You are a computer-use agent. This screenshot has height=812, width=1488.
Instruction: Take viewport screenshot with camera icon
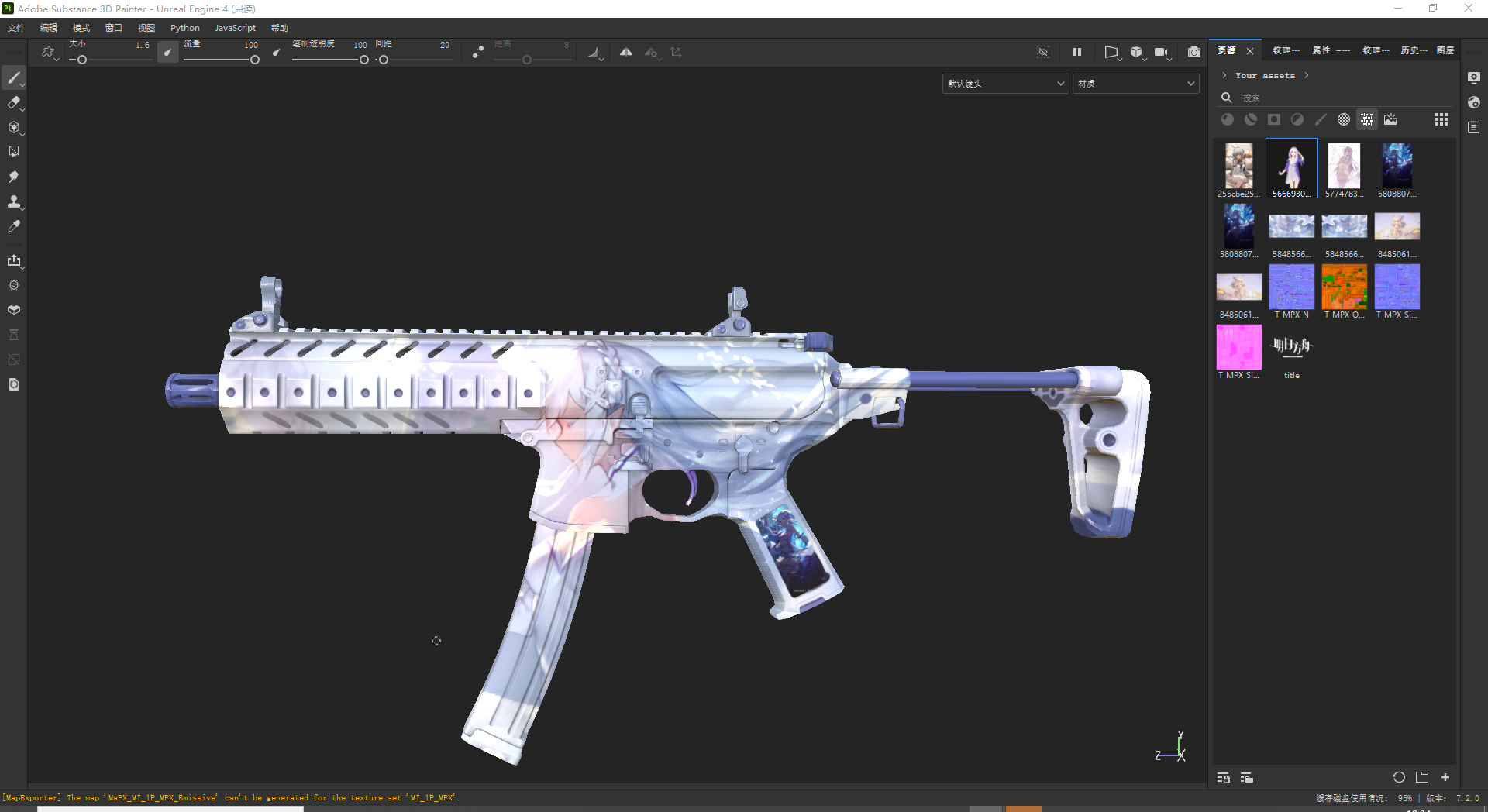point(1194,52)
